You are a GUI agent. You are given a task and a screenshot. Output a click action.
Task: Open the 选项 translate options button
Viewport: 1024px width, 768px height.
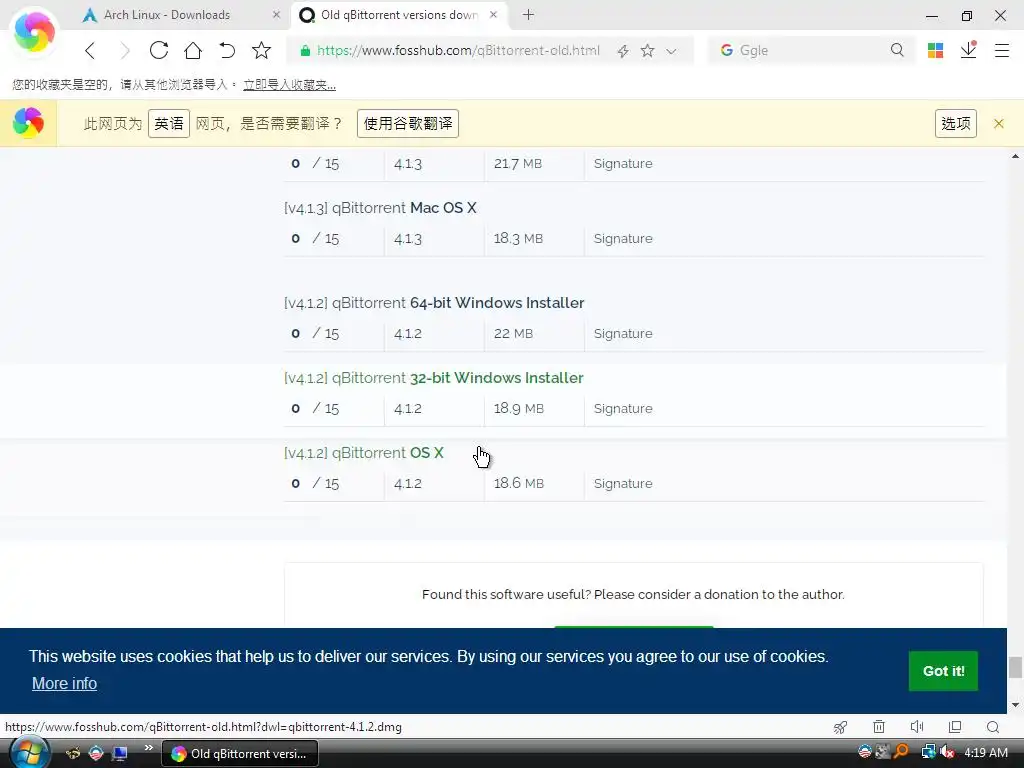click(x=955, y=123)
